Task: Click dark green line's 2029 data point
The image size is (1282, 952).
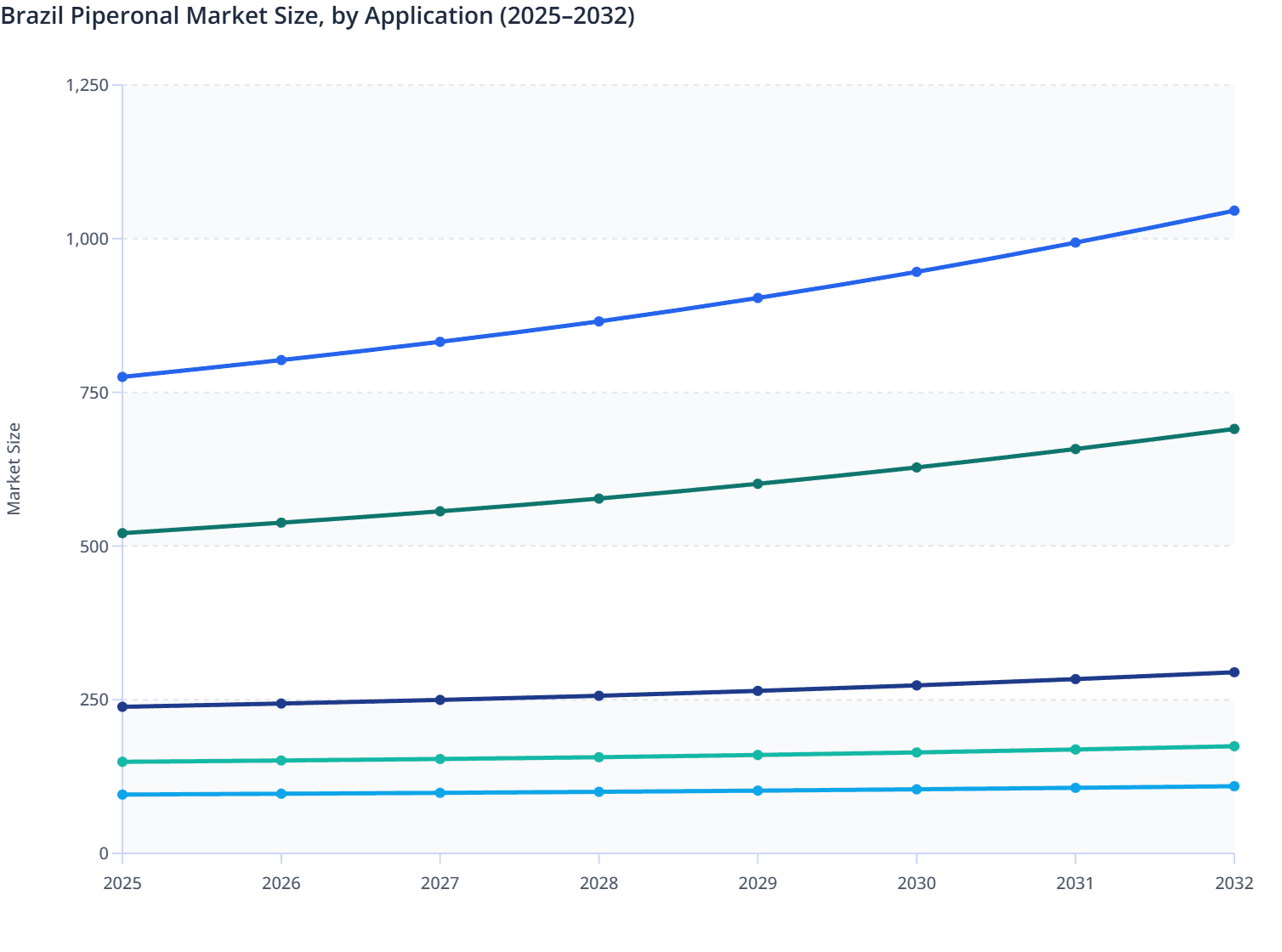Action: [757, 484]
